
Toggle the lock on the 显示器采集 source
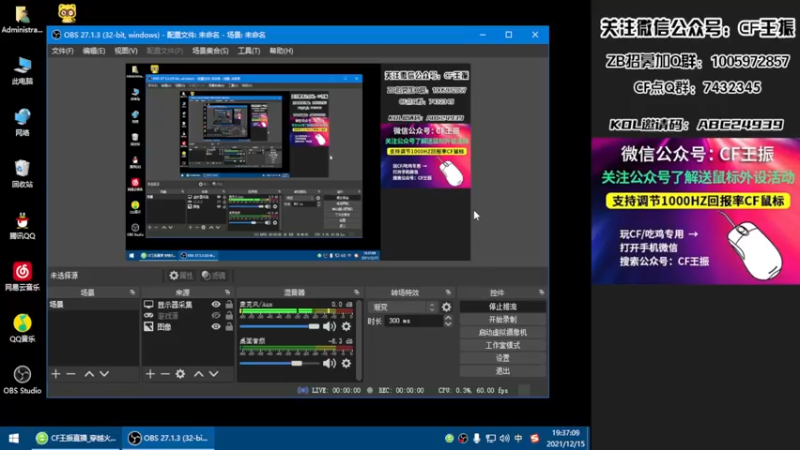click(229, 304)
